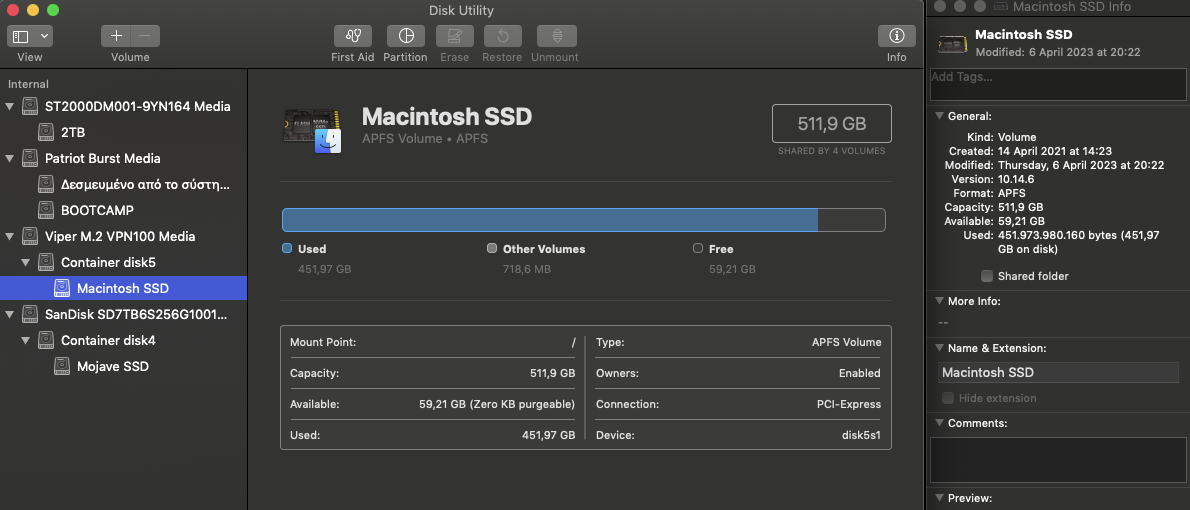Collapse Container disk5 in sidebar
The height and width of the screenshot is (510, 1190).
click(x=25, y=263)
